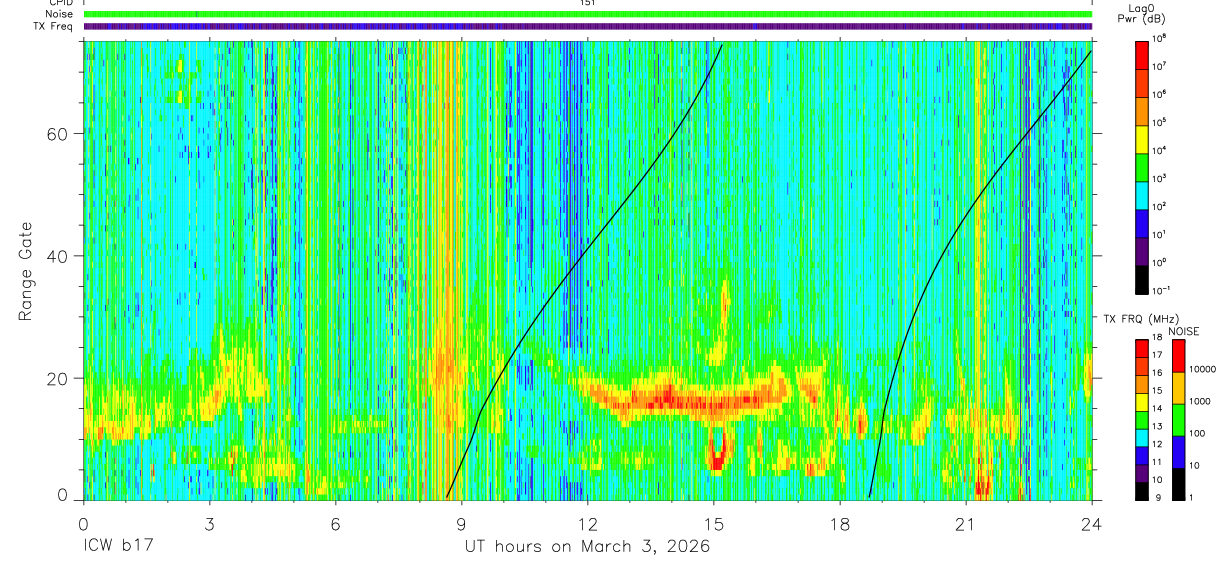This screenshot has height=567, width=1228.
Task: Click the x-axis tick label '12'
Action: point(588,524)
